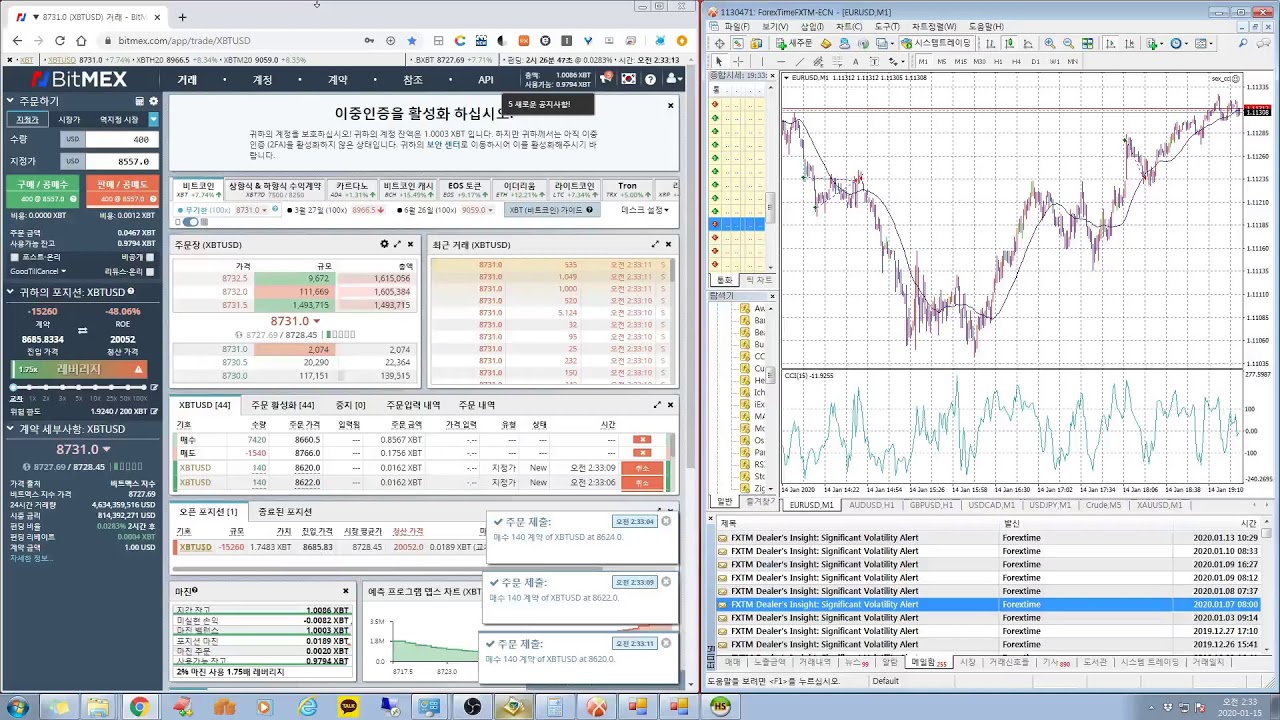Collapse the 주문하기 order panel

(x=11, y=101)
